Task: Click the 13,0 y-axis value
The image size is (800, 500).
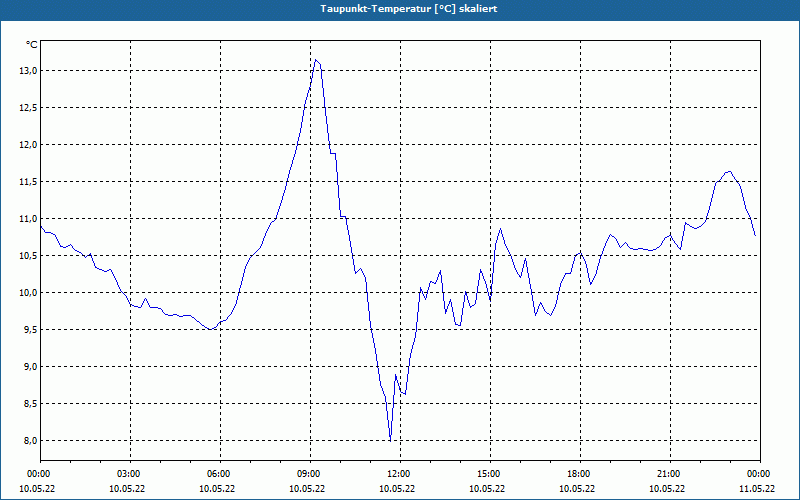Action: click(29, 70)
